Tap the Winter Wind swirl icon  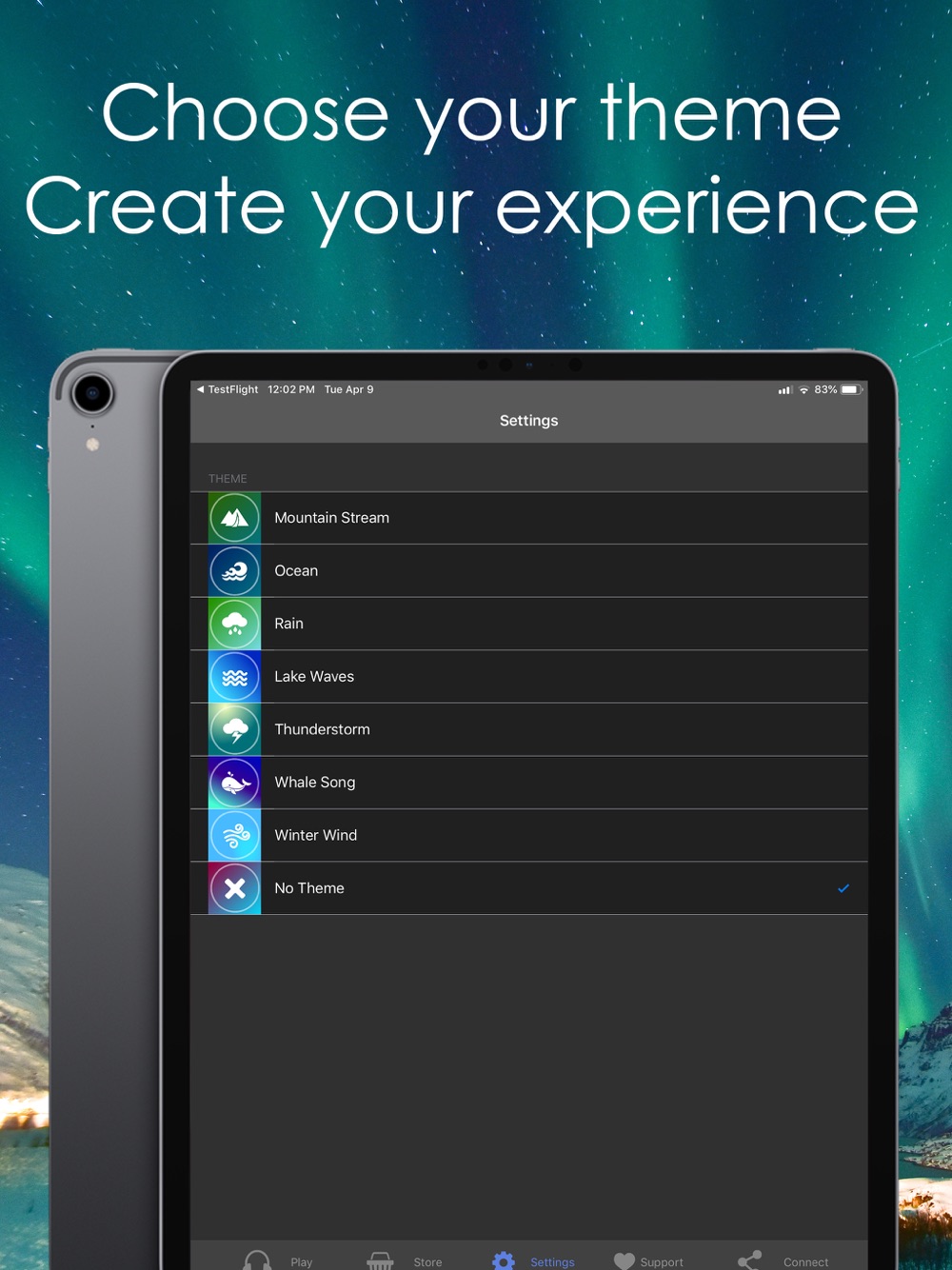click(235, 835)
